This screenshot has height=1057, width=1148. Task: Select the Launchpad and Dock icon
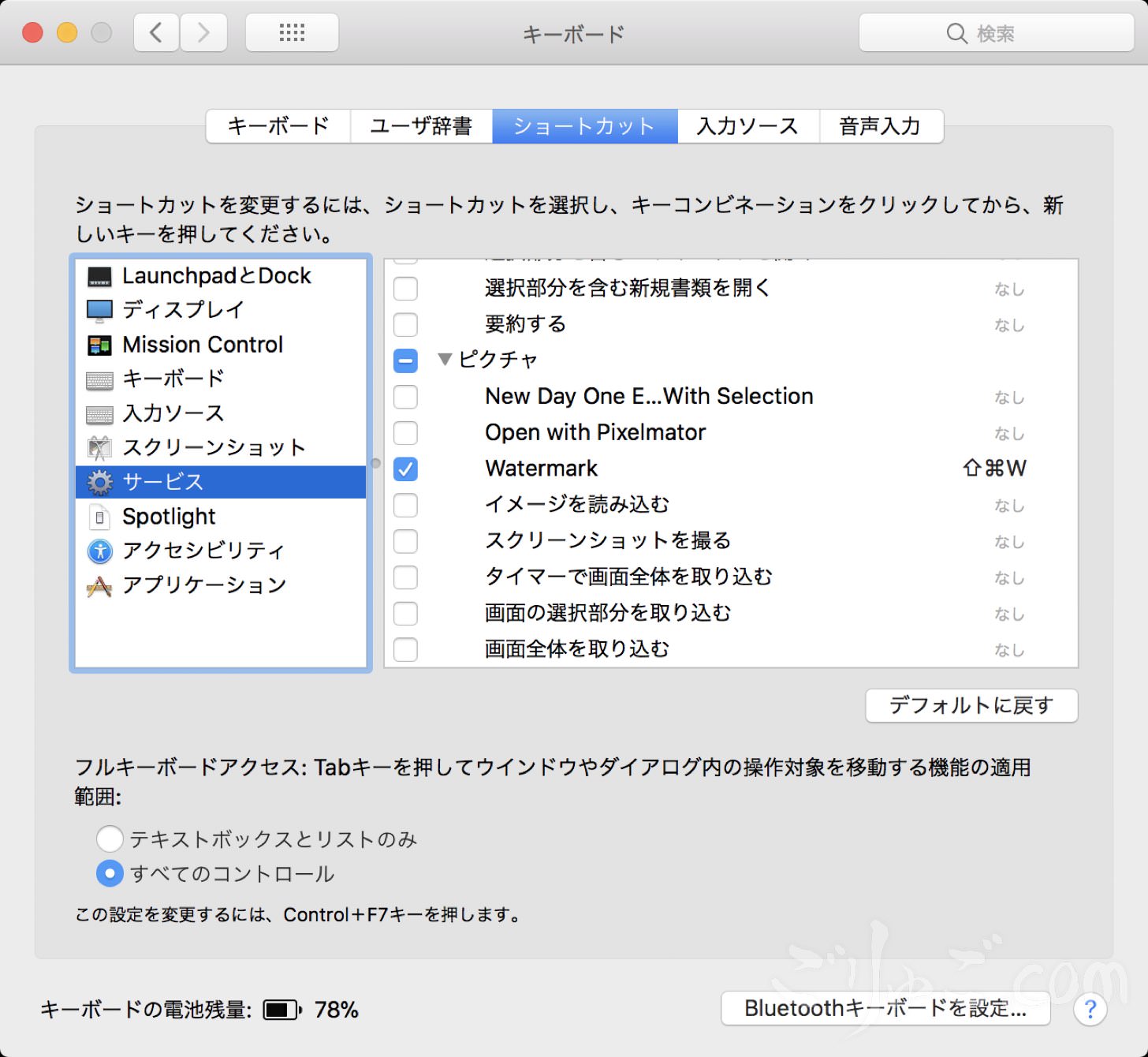coord(99,277)
